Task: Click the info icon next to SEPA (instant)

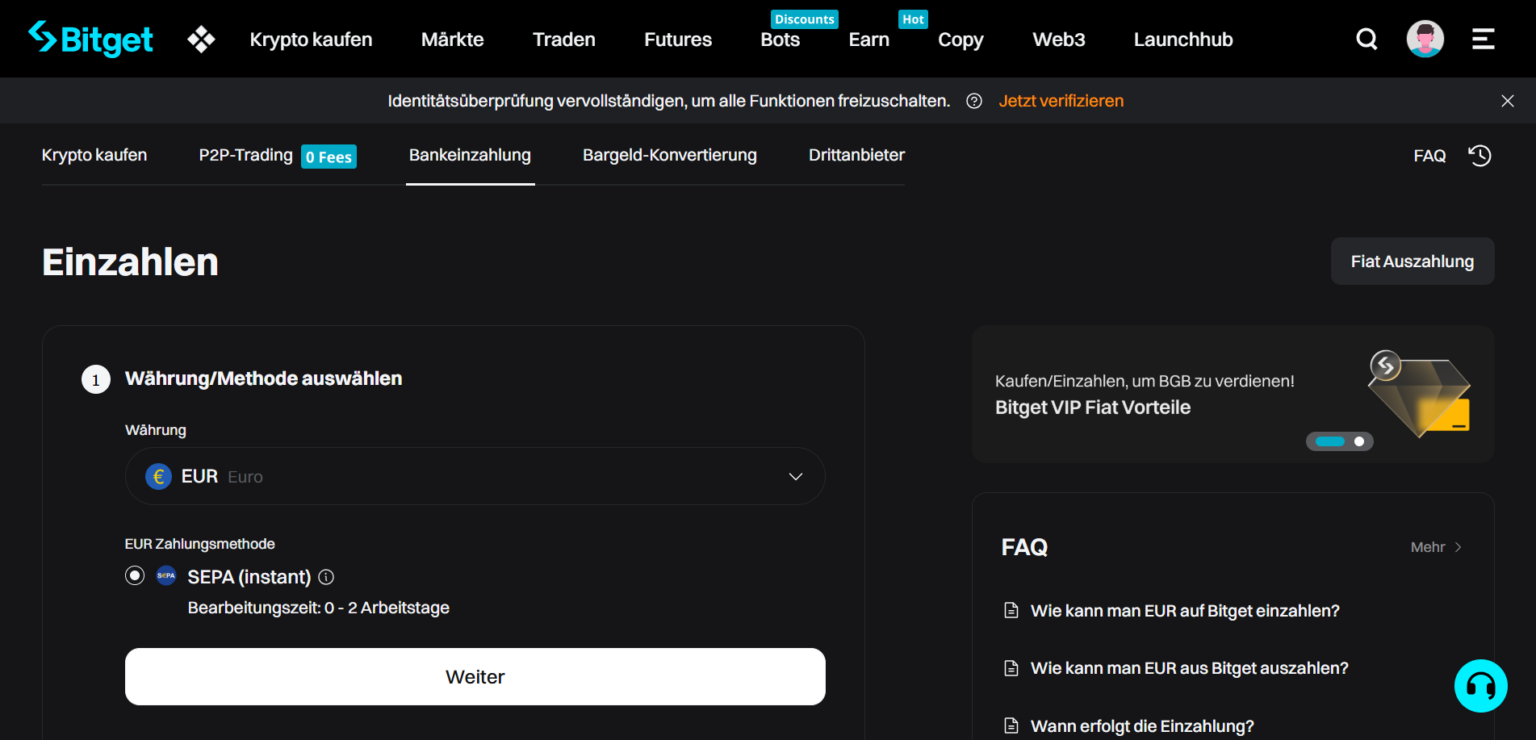Action: [x=325, y=576]
